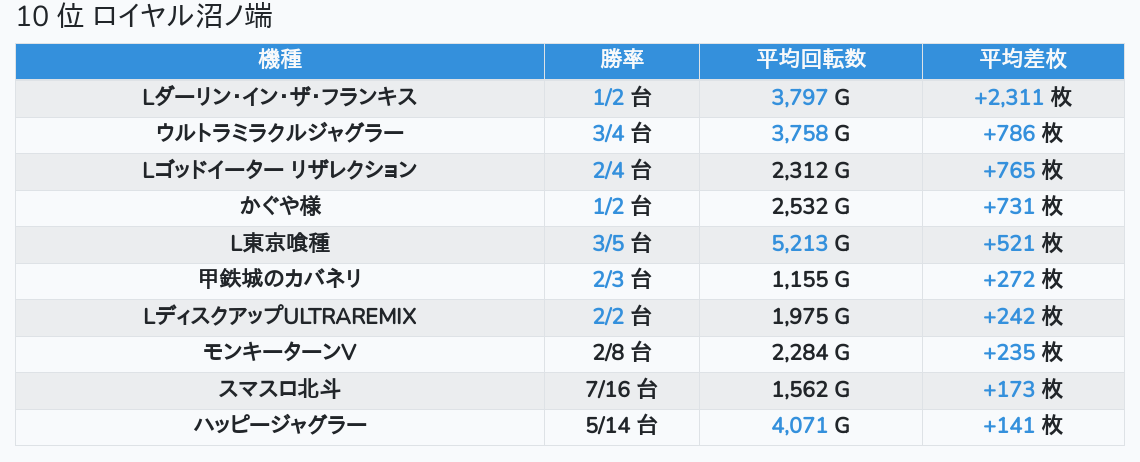The image size is (1140, 462).
Task: Click the Lダーリン・イン・ザ・フランキス machine name
Action: pos(279,97)
